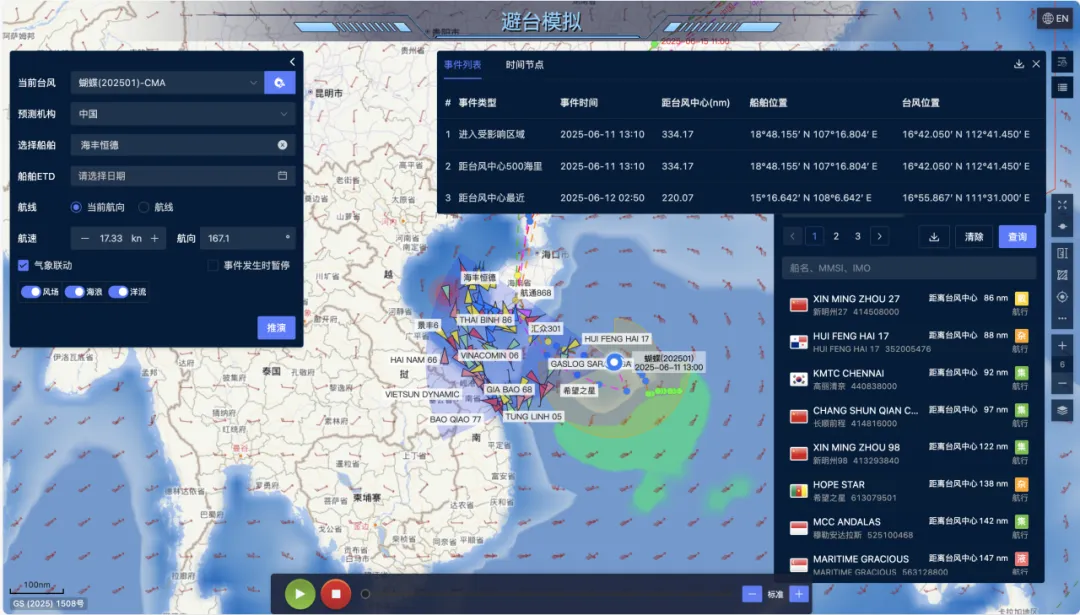Image resolution: width=1080 pixels, height=615 pixels.
Task: Click the locate target icon in right toolbar
Action: (x=1062, y=297)
